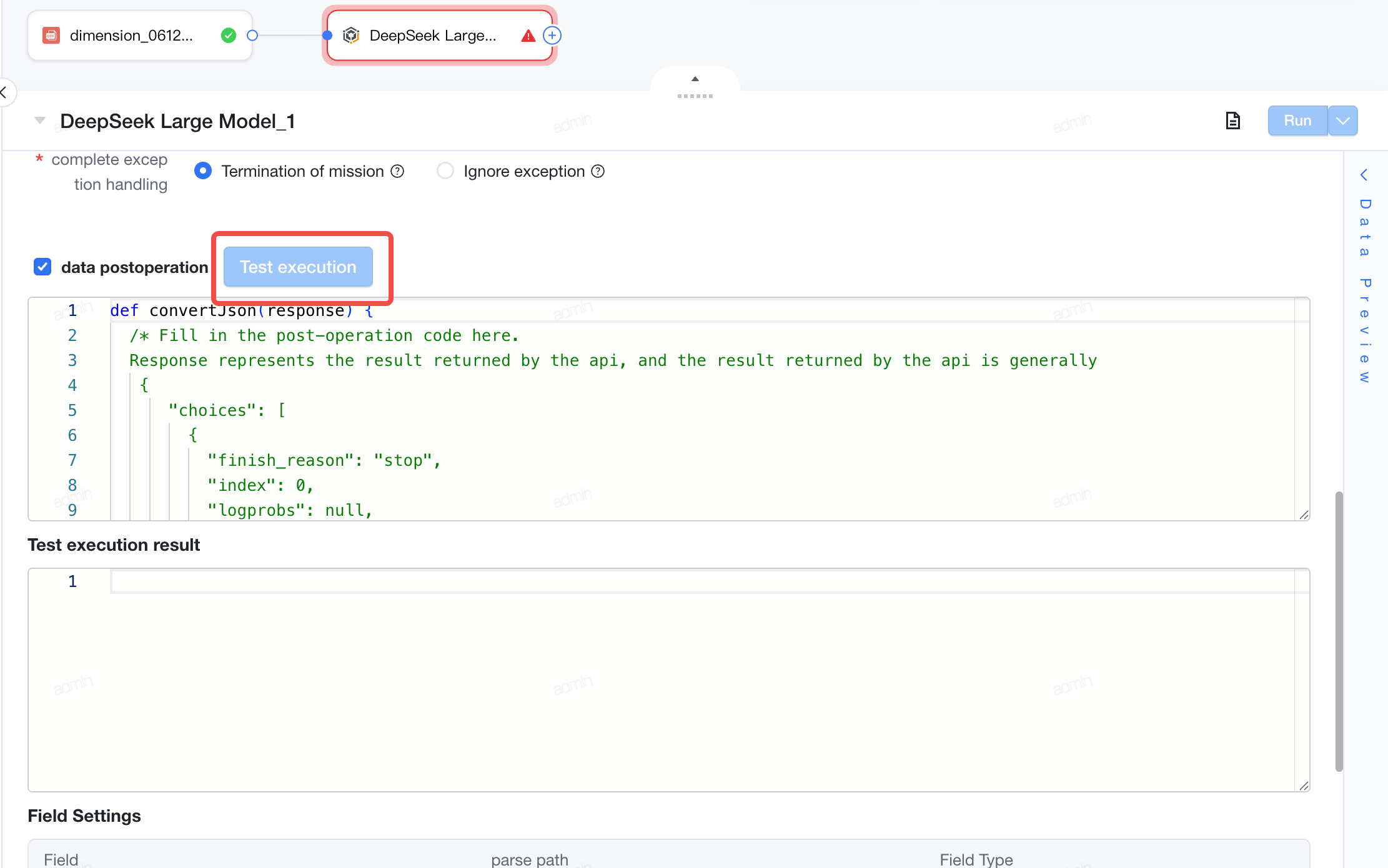The image size is (1388, 868).
Task: Add a node via the plus icon
Action: tap(552, 36)
